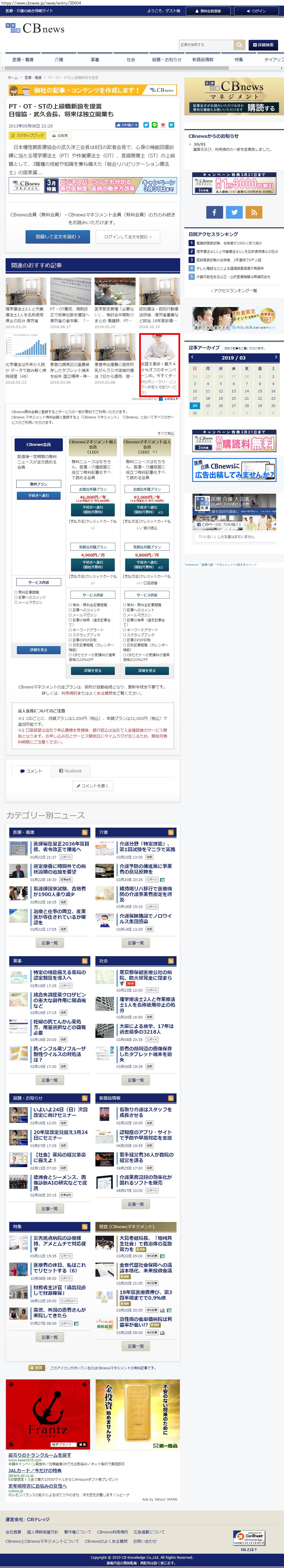Click the 詳細検索 button
The height and width of the screenshot is (1568, 284).
tap(263, 44)
